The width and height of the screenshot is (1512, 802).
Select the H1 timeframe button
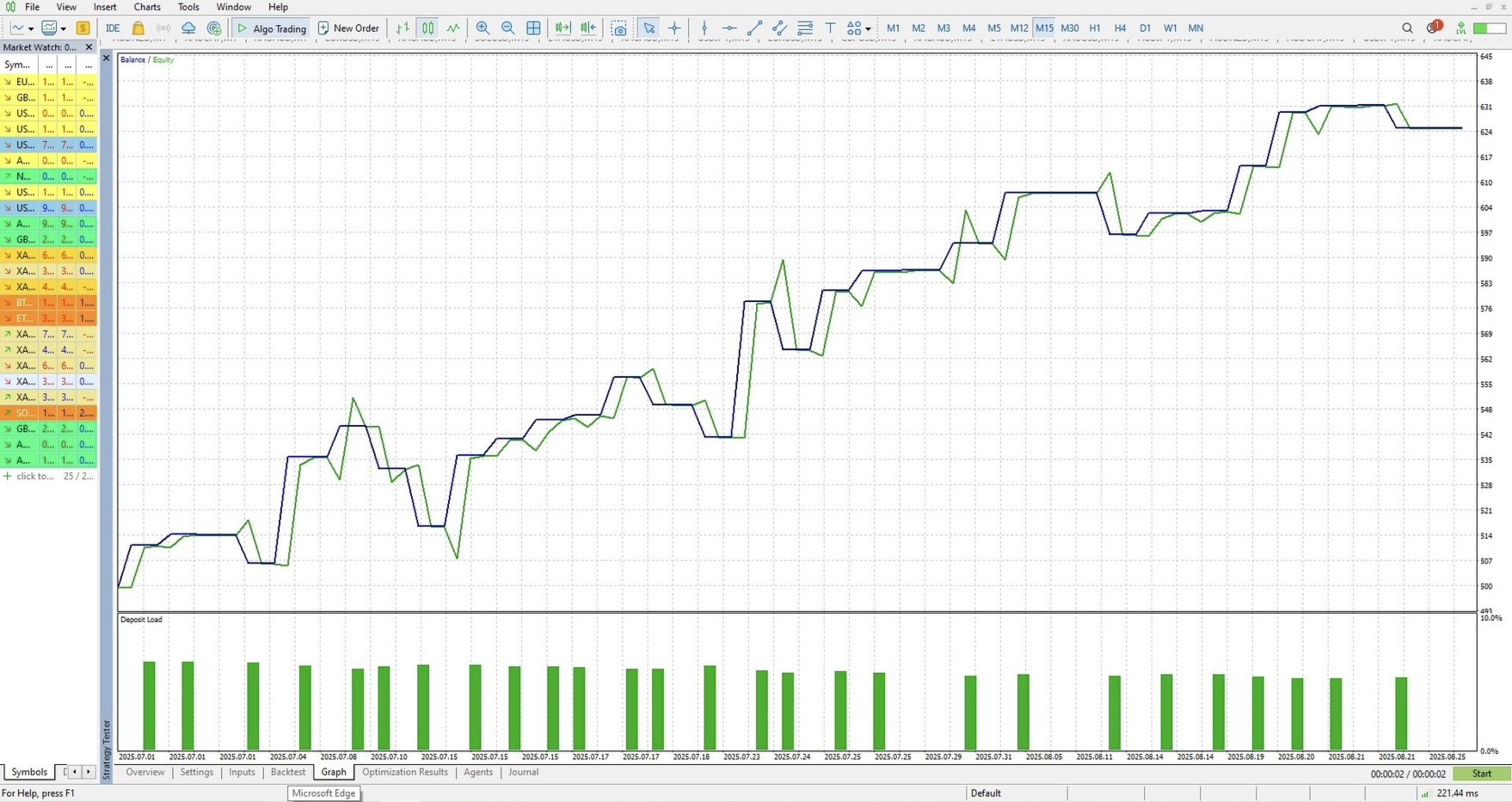[1095, 28]
